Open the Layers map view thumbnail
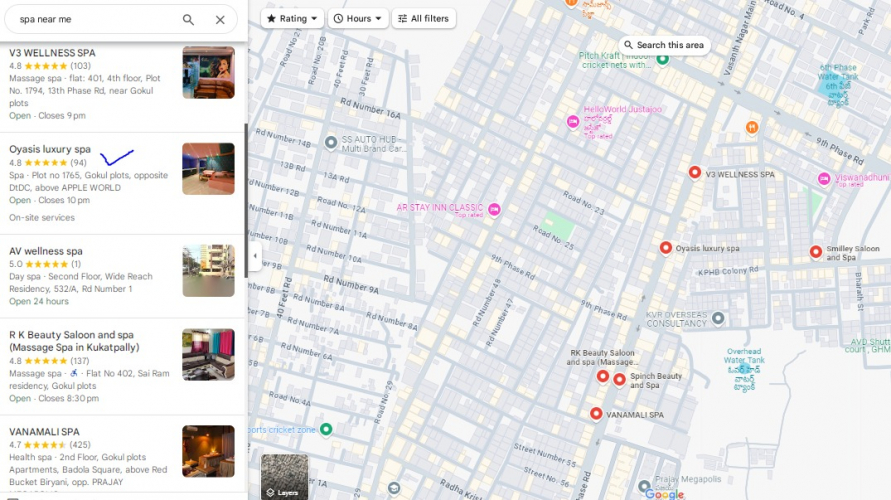Viewport: 891px width, 500px height. click(x=284, y=477)
